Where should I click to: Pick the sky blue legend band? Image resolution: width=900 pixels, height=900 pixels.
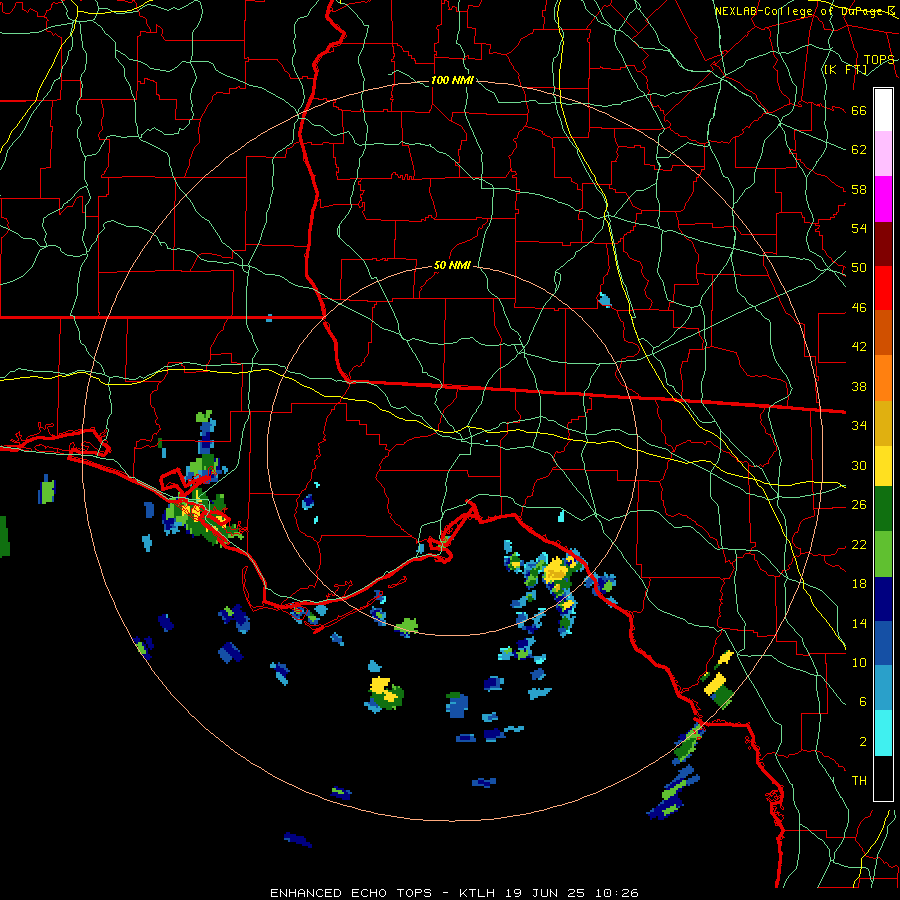(883, 688)
